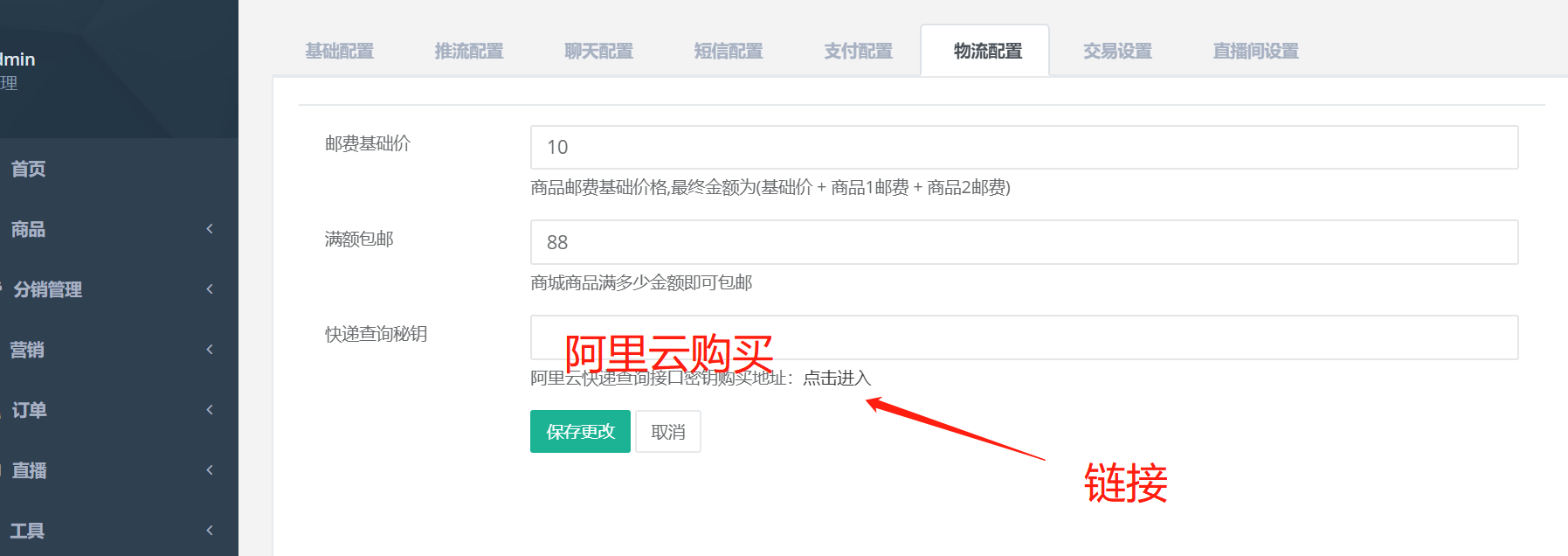
Task: Switch to the 基础配置 tab
Action: pyautogui.click(x=339, y=52)
